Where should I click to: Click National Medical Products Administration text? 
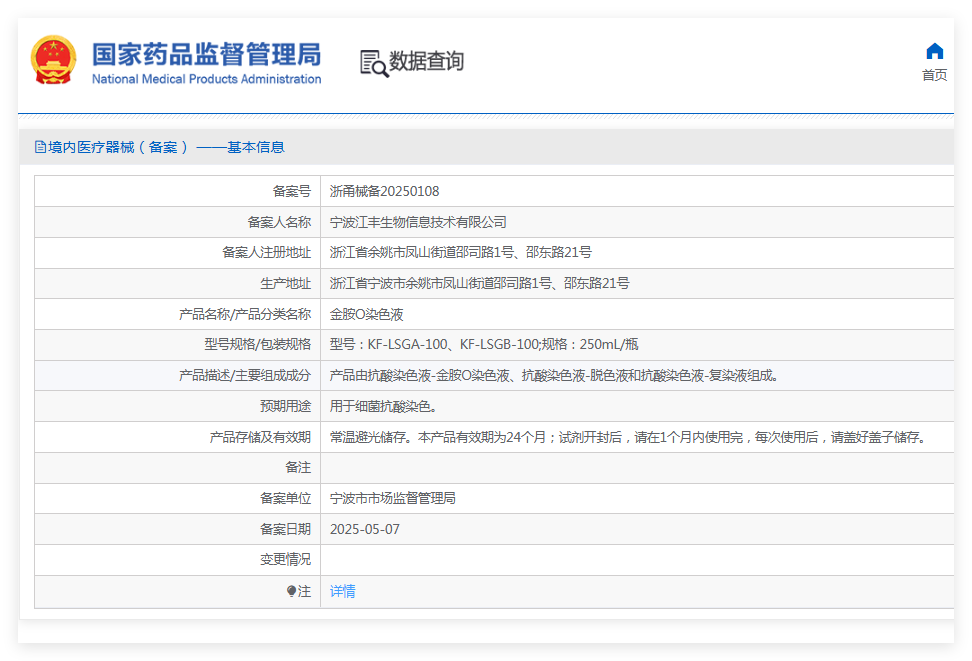coord(206,79)
